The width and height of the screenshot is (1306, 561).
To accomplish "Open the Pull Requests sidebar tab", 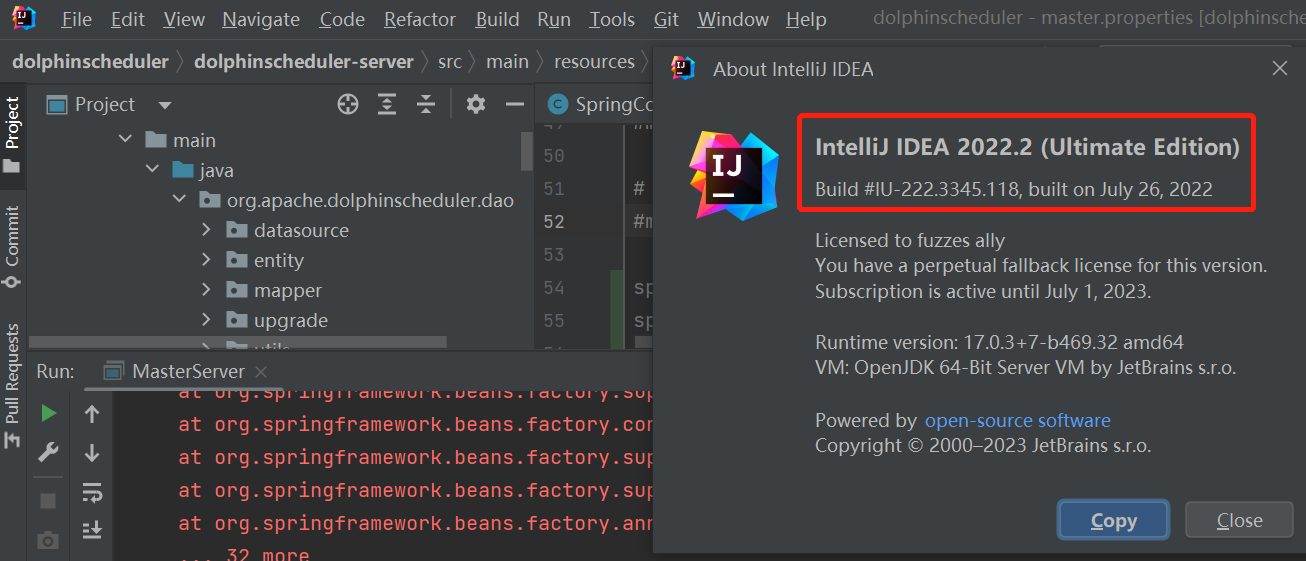I will coord(12,384).
